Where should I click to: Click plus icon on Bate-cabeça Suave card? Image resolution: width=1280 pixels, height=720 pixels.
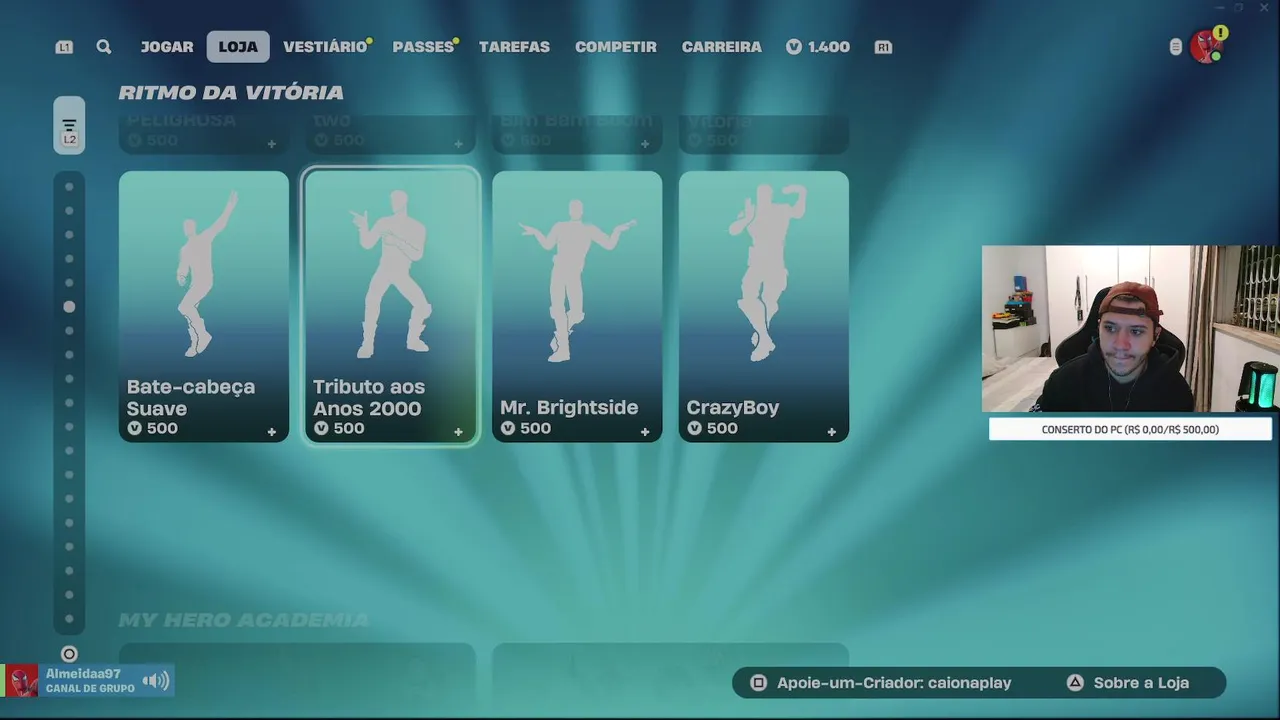point(271,432)
